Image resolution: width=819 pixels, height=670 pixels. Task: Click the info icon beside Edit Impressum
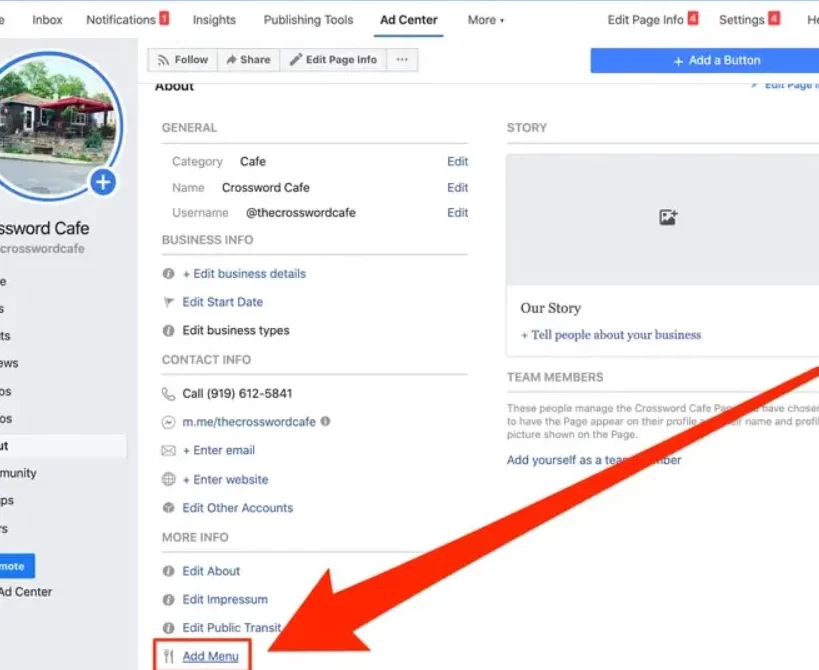168,600
